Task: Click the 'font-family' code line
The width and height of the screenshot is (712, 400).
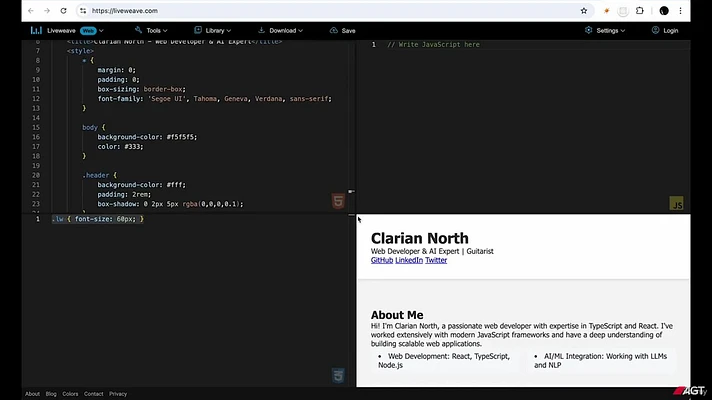Action: tap(214, 99)
